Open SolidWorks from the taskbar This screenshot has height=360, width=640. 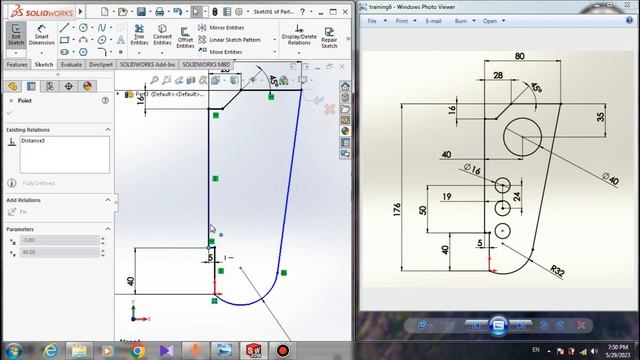click(x=253, y=351)
